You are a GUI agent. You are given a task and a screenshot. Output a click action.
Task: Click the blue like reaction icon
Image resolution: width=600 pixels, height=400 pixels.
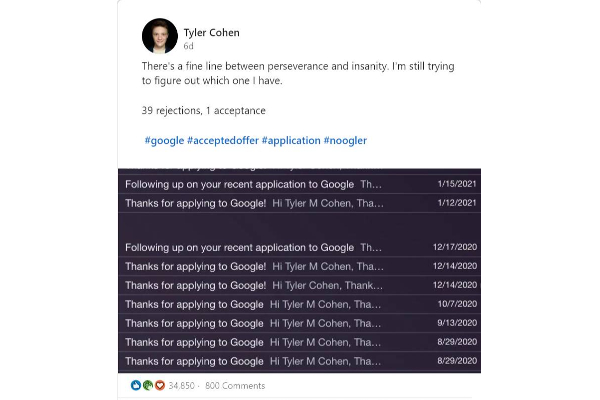[x=136, y=385]
